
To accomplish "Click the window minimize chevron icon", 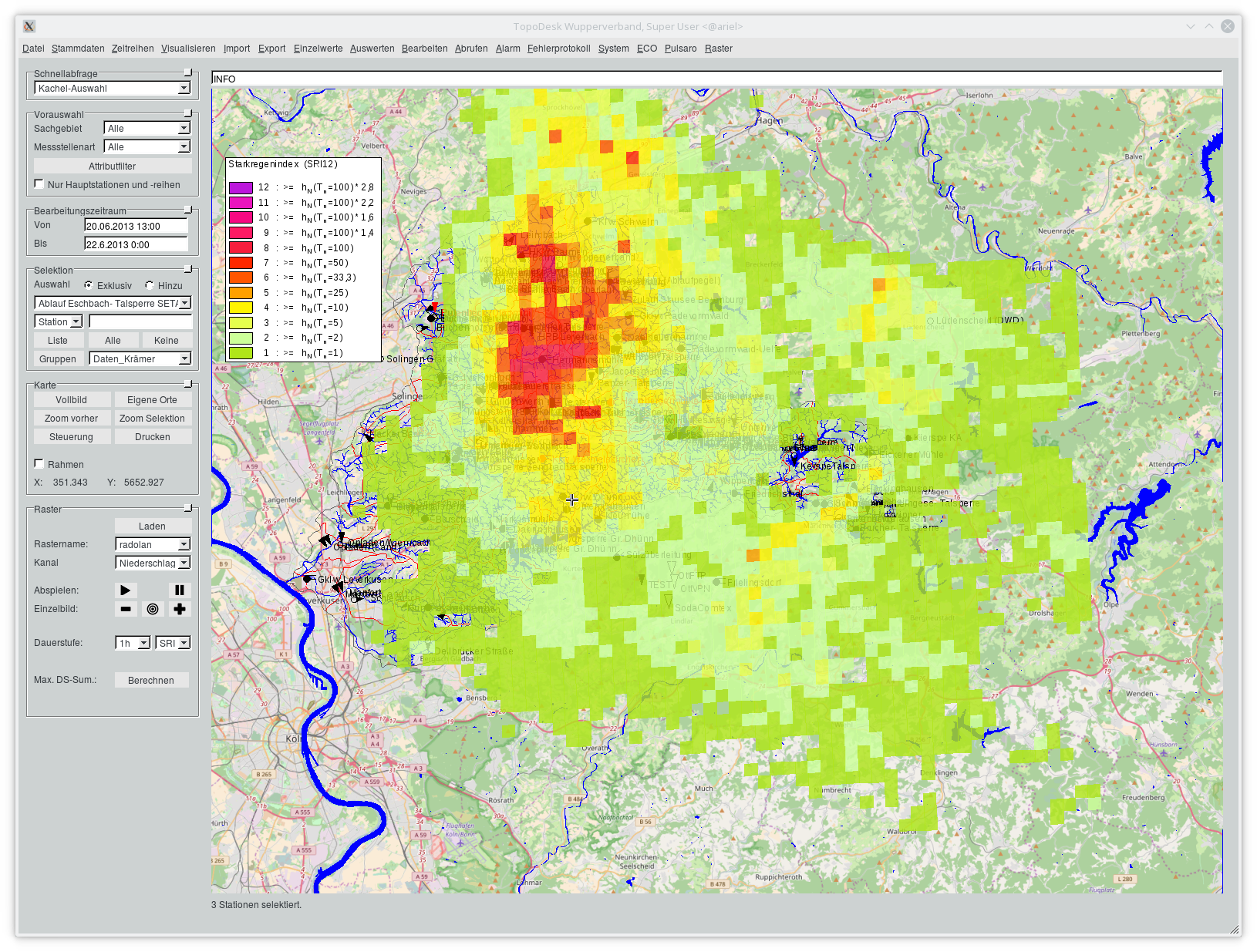I will pos(1191,26).
